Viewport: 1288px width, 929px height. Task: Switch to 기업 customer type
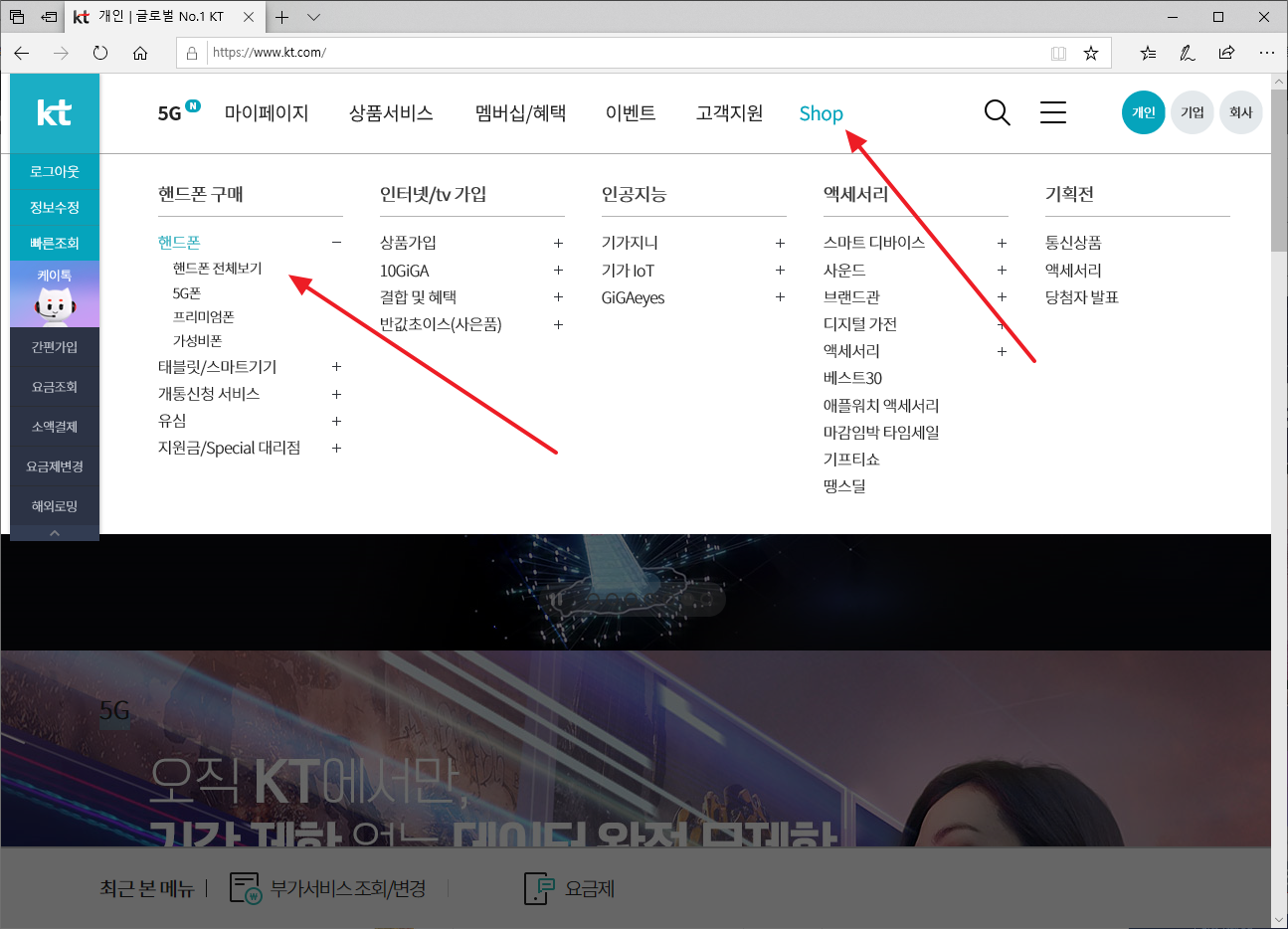1193,112
